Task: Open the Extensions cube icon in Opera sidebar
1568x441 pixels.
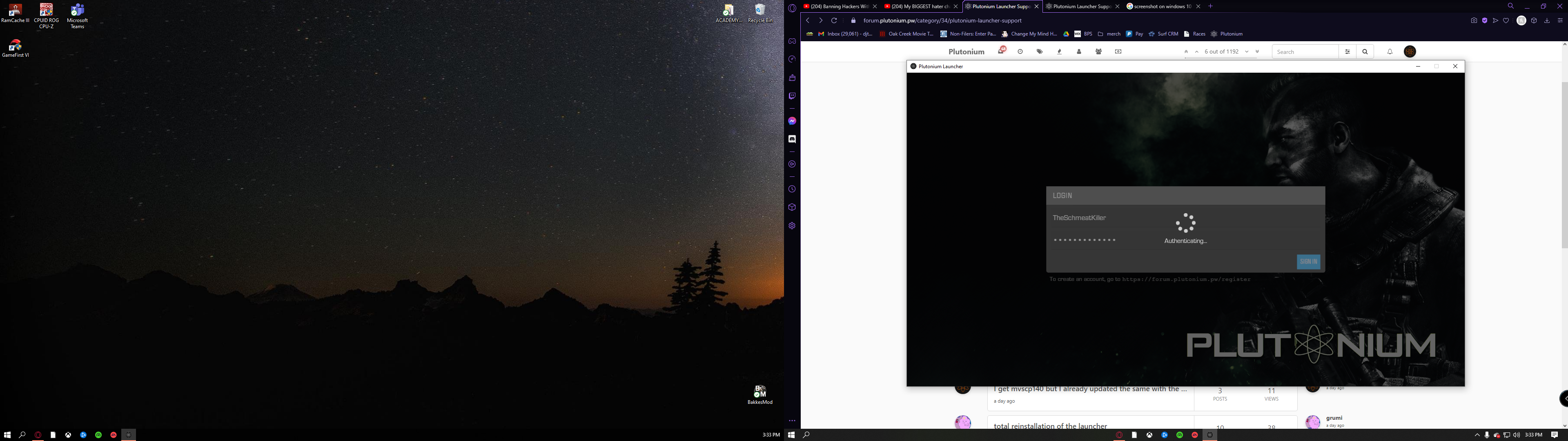Action: [792, 207]
